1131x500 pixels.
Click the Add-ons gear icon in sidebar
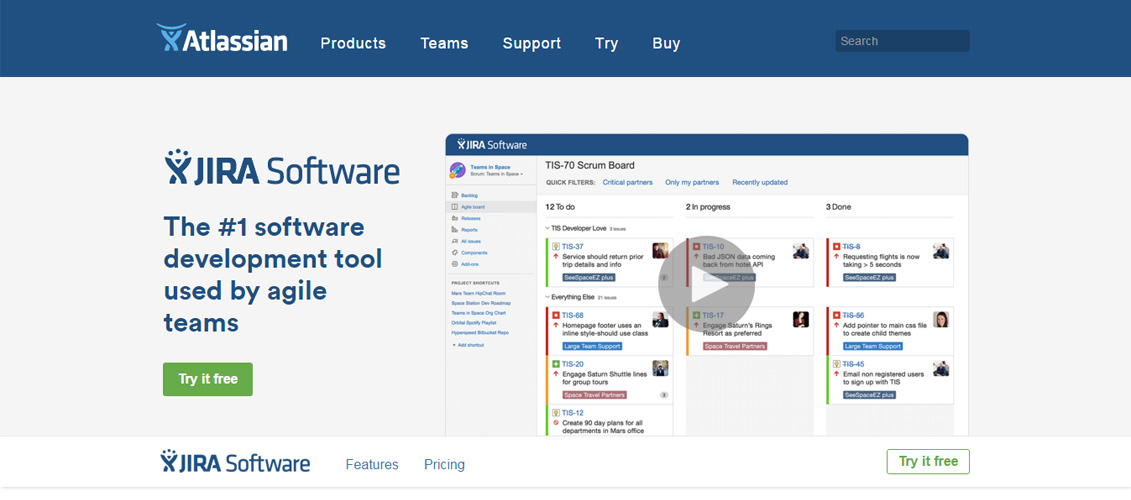[x=454, y=264]
